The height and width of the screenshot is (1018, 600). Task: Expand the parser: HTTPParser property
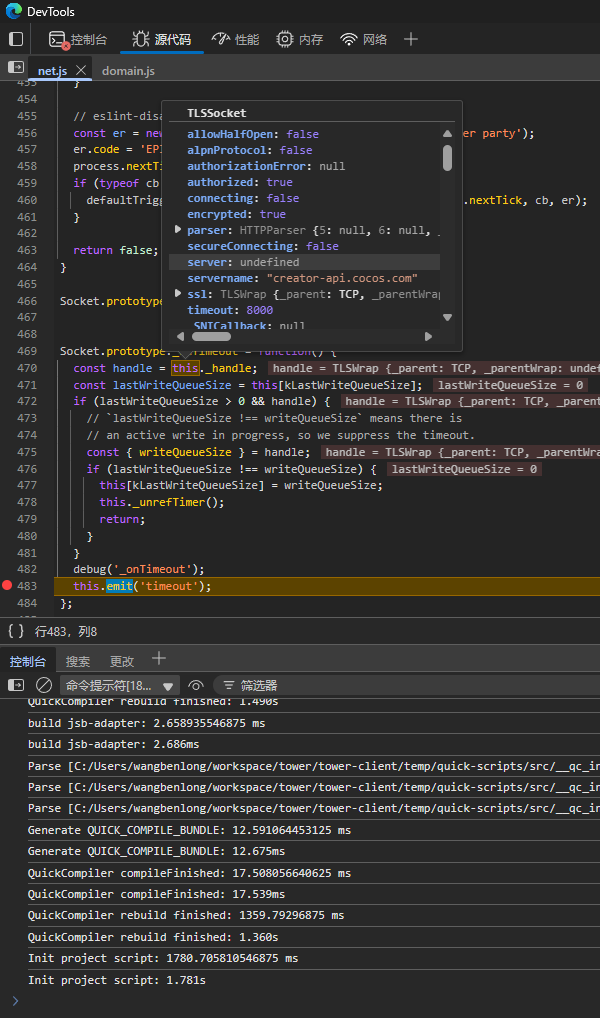(178, 230)
